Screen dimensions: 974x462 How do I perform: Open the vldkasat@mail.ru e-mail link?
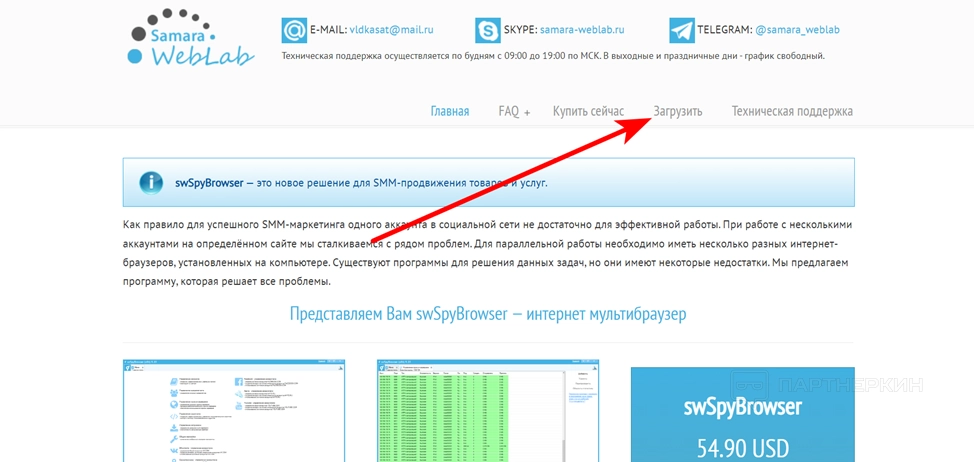pos(391,29)
